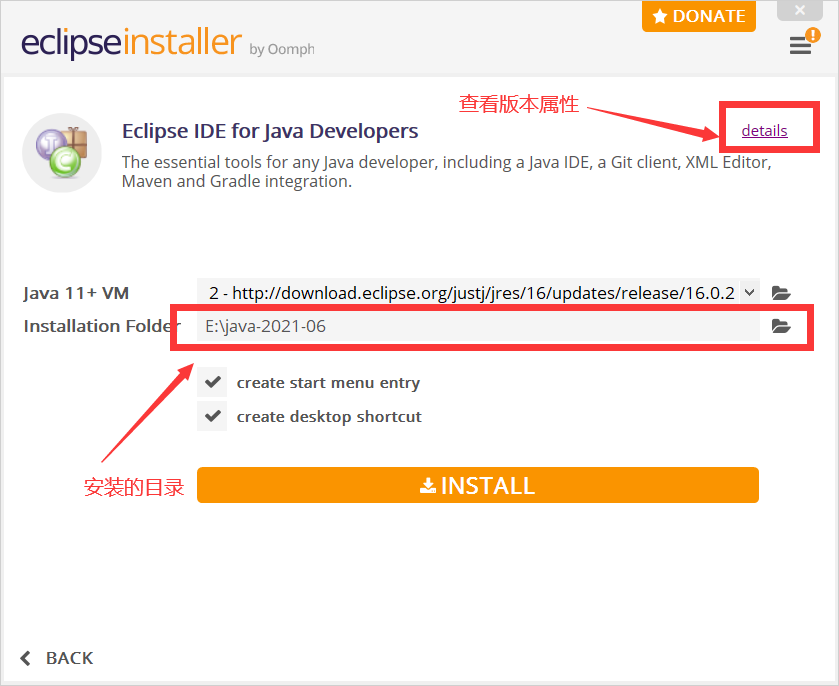Open the JRE selection combo box
The width and height of the screenshot is (839, 686).
[470, 293]
